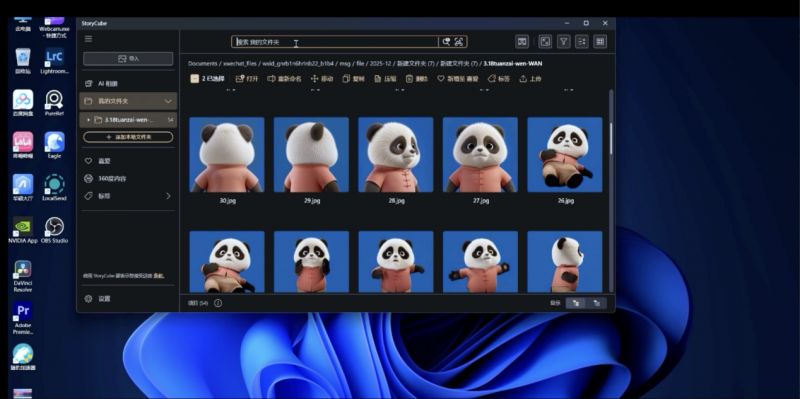Click the 添加本地文件夹 button
The width and height of the screenshot is (800, 399).
click(128, 137)
